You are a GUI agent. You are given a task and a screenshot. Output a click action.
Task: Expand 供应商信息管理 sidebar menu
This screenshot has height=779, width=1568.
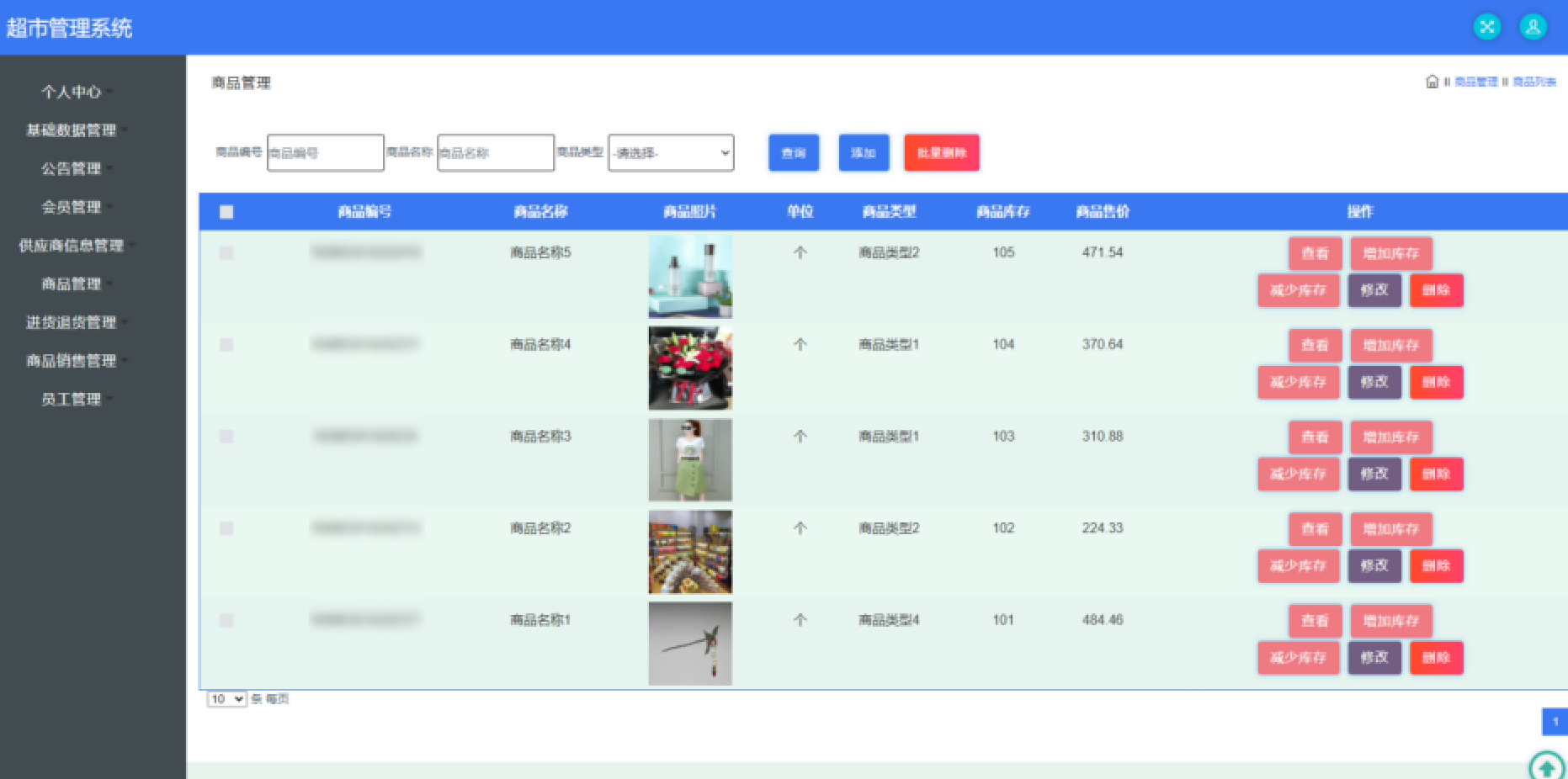[x=77, y=245]
